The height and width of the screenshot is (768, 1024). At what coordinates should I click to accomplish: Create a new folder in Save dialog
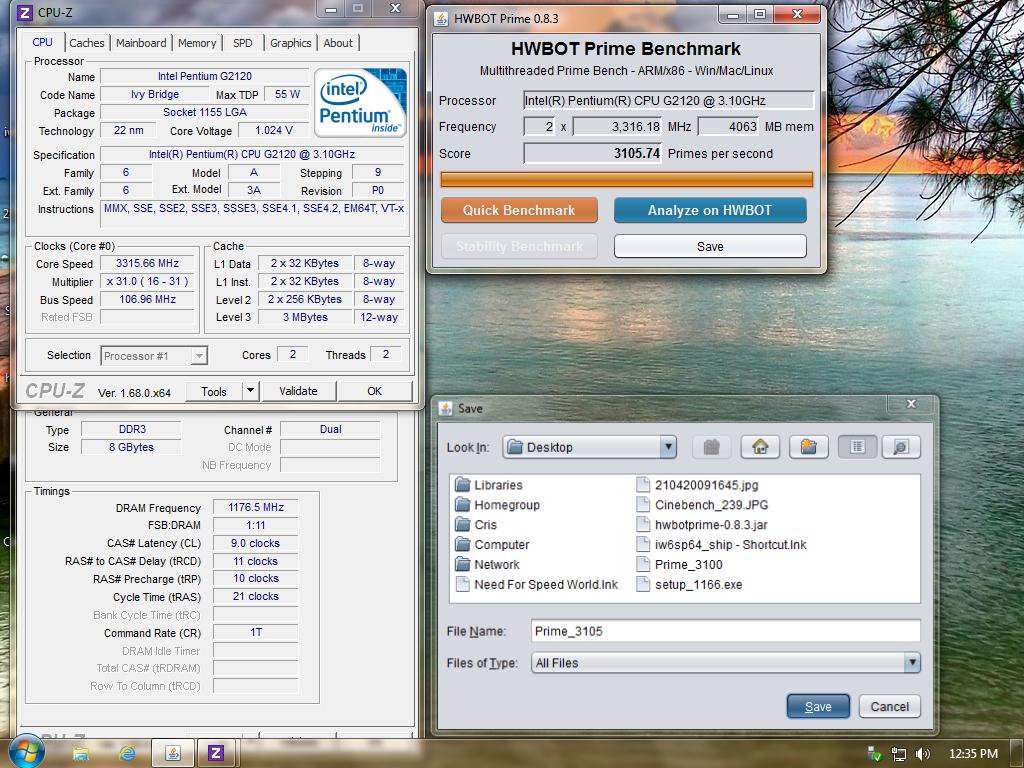808,447
